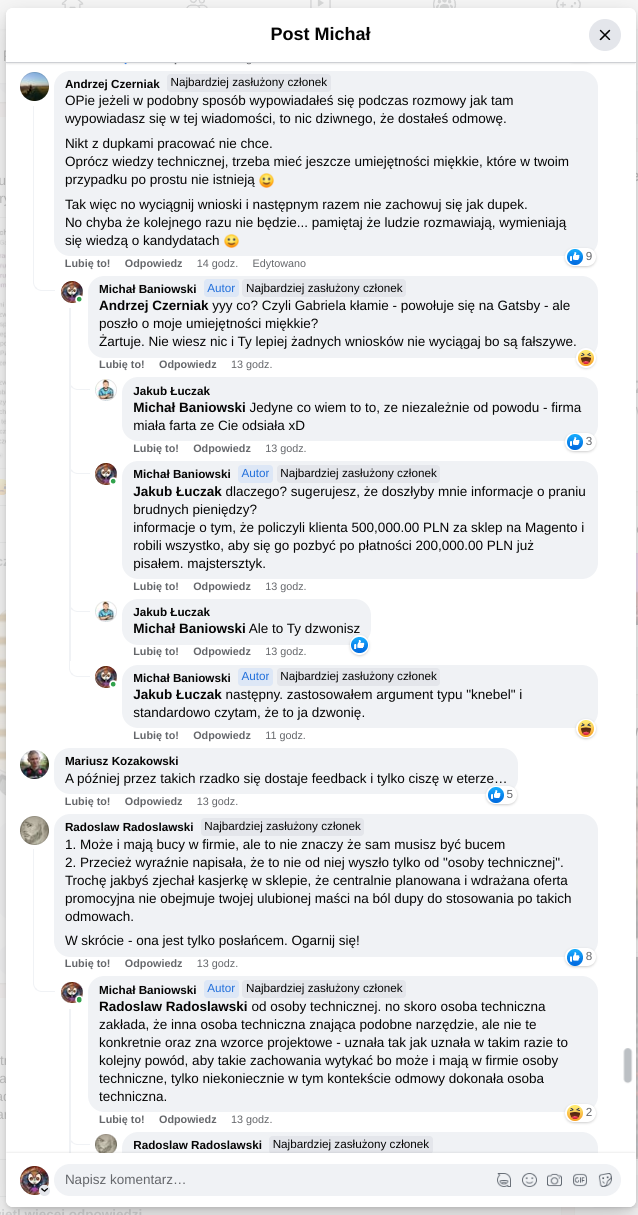638x1215 pixels.
Task: Open the emoji picker in comment box
Action: [530, 1180]
